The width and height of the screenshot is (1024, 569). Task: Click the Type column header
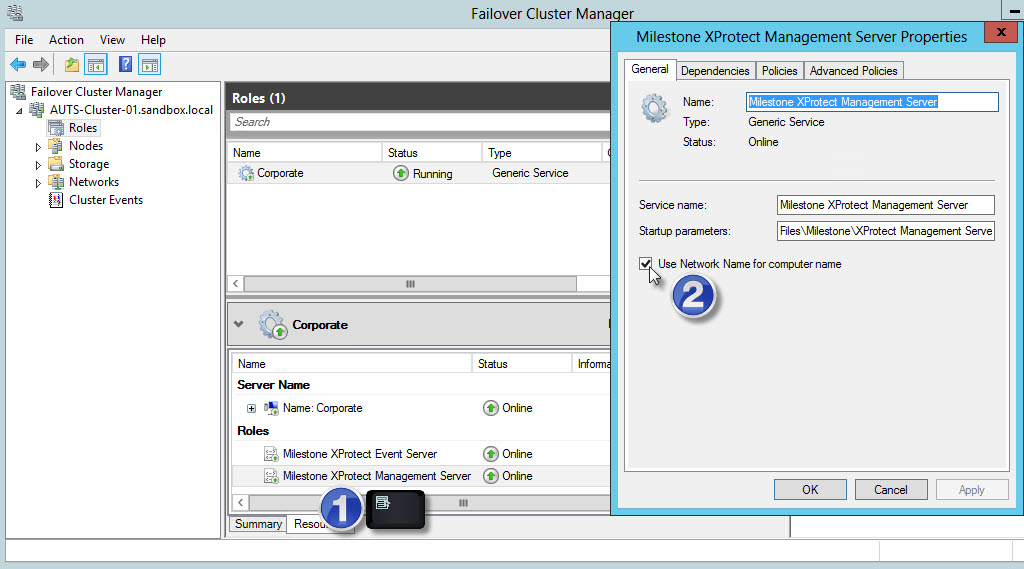tap(541, 152)
